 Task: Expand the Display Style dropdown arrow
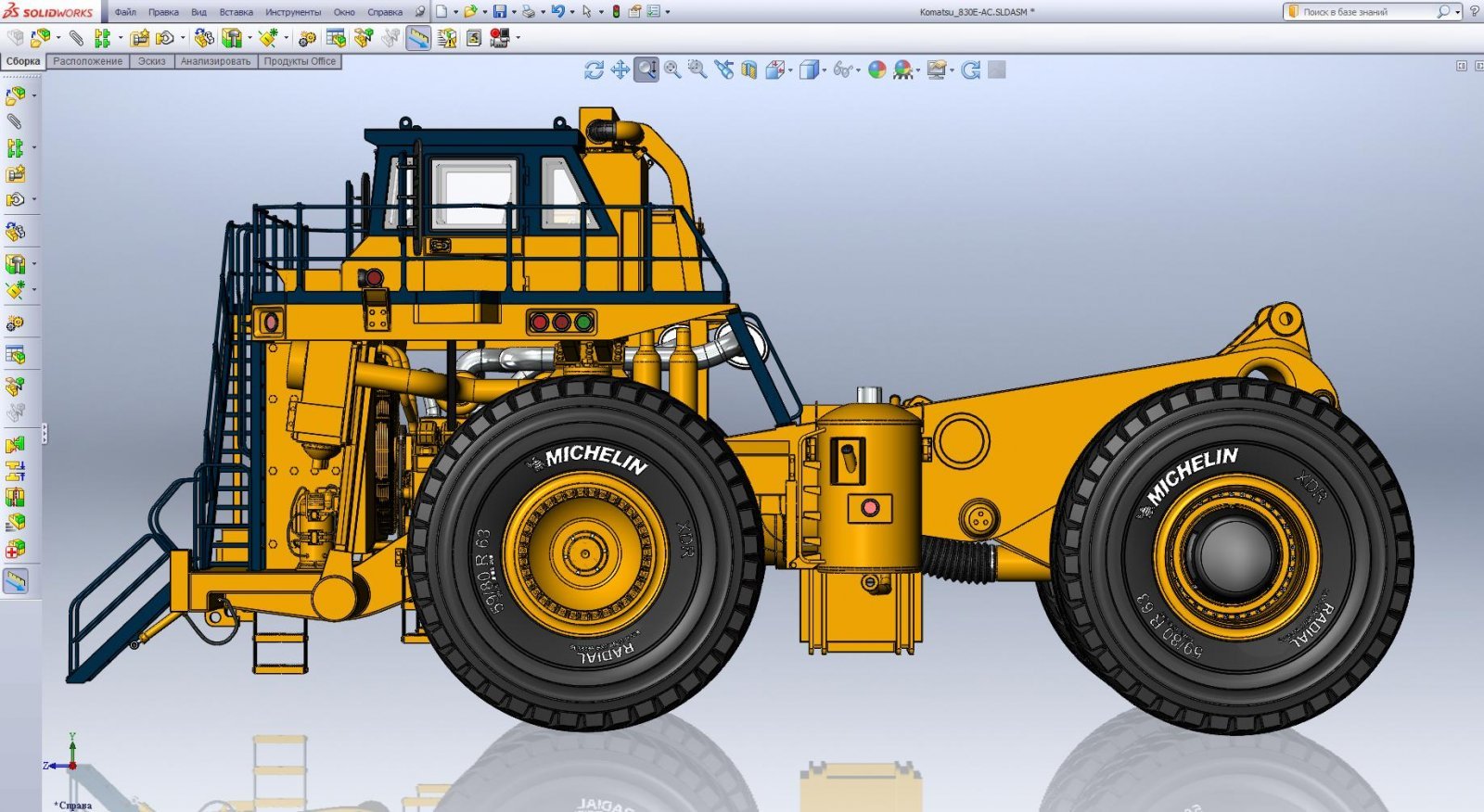click(x=825, y=71)
